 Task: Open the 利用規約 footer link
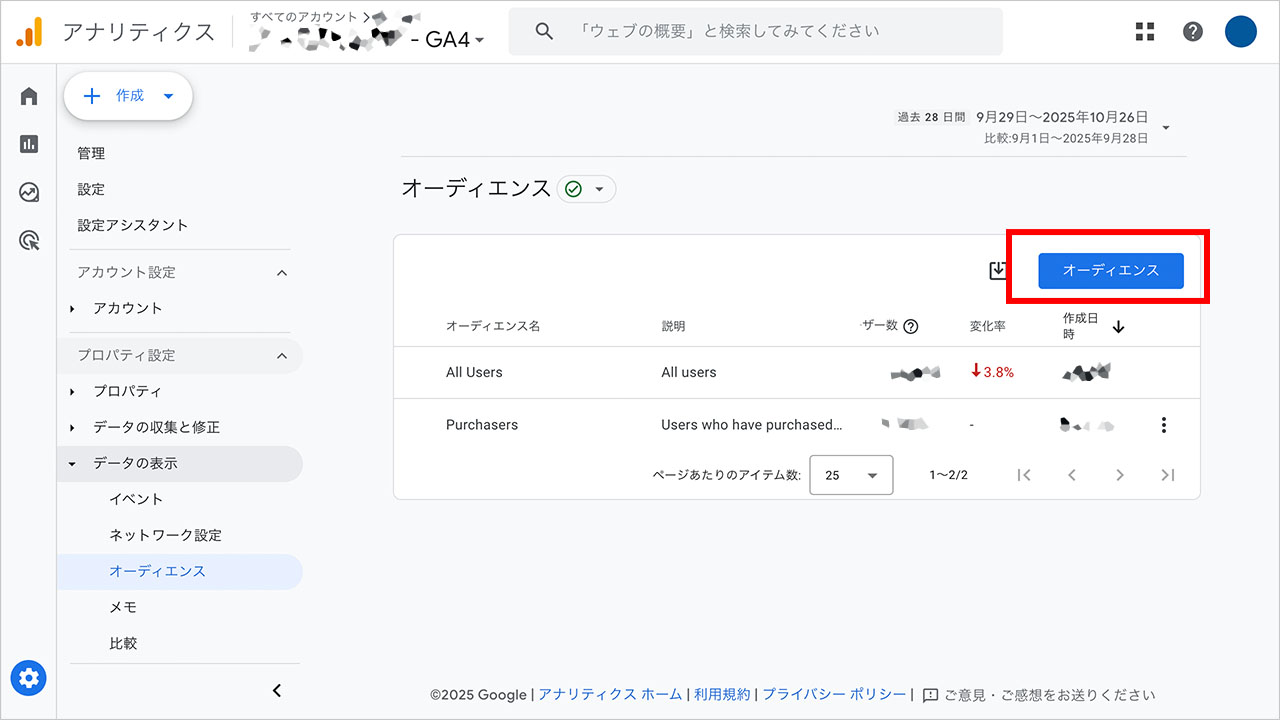[722, 694]
